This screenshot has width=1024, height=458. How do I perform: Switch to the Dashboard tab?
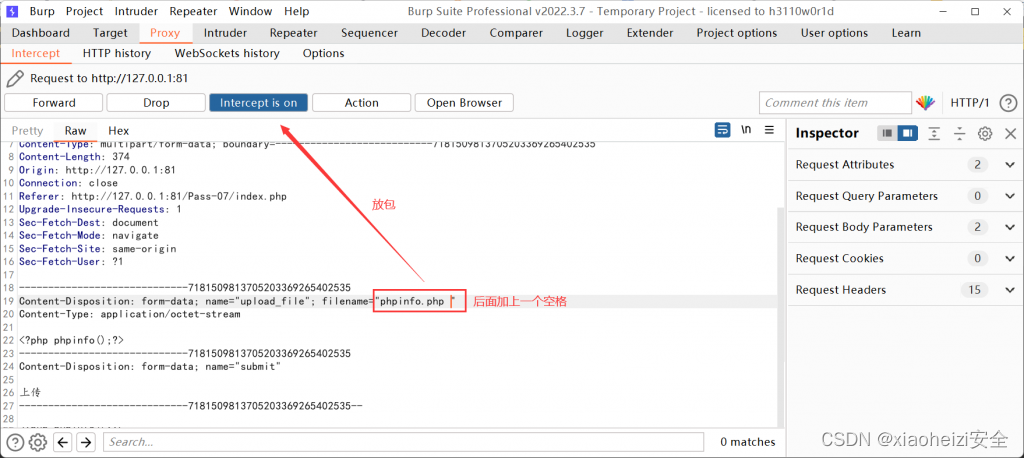40,33
